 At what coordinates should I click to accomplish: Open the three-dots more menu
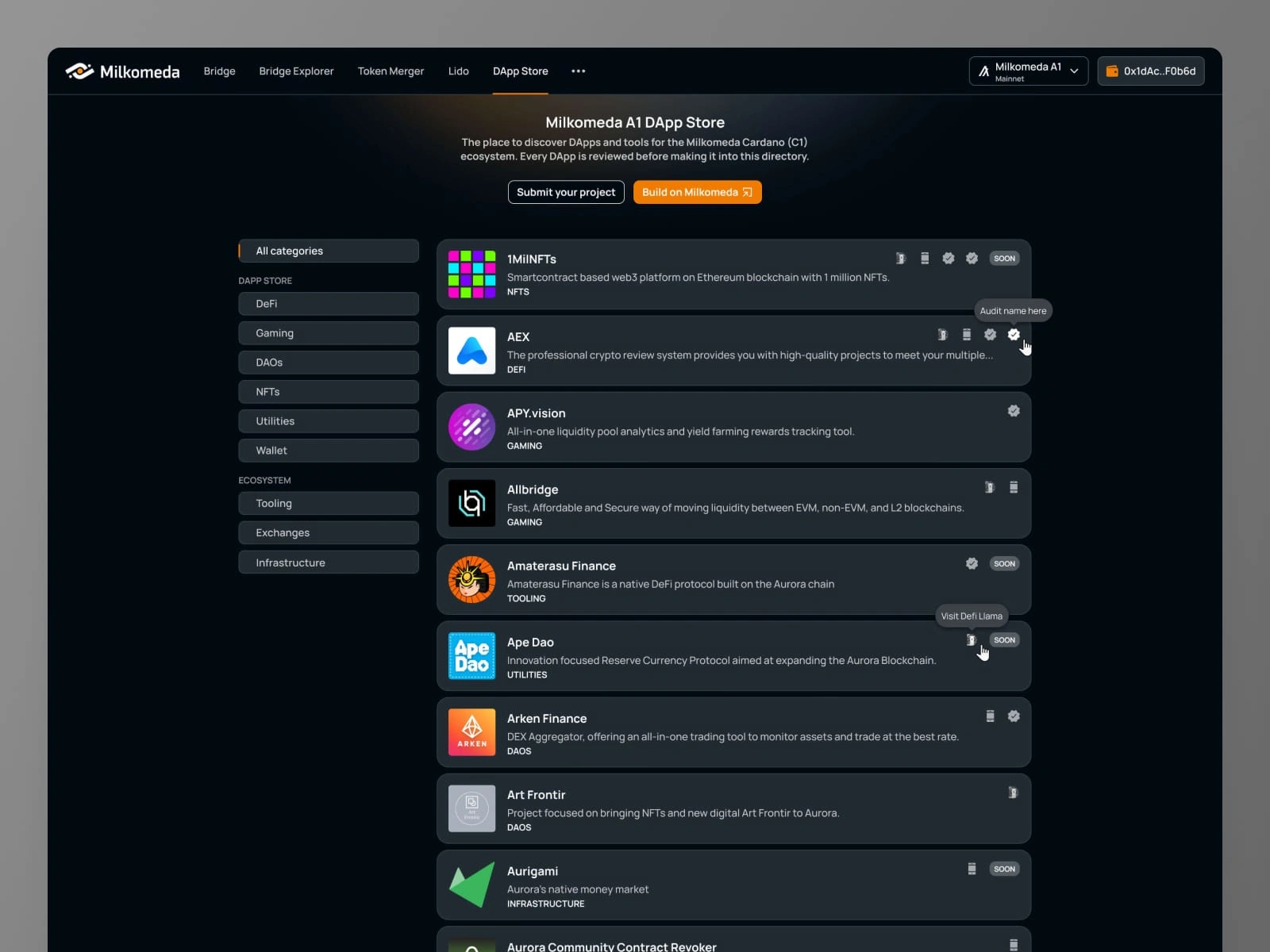(x=579, y=71)
